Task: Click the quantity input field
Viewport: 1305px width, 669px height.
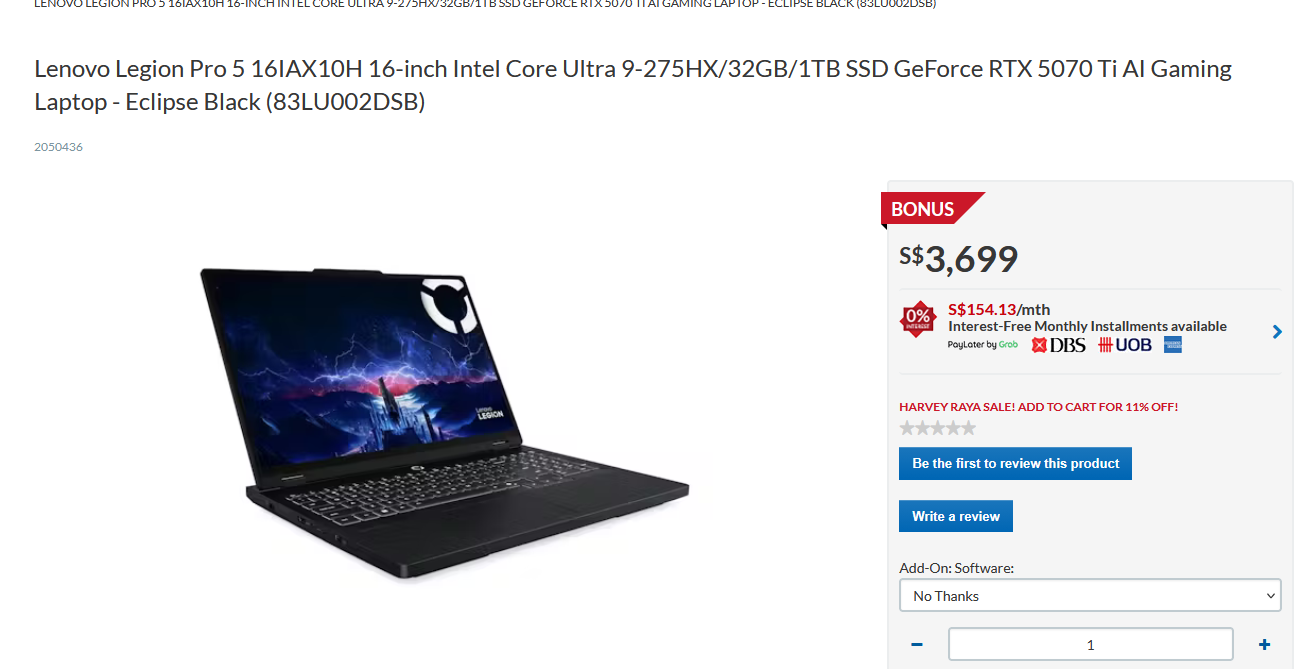Action: tap(1091, 645)
